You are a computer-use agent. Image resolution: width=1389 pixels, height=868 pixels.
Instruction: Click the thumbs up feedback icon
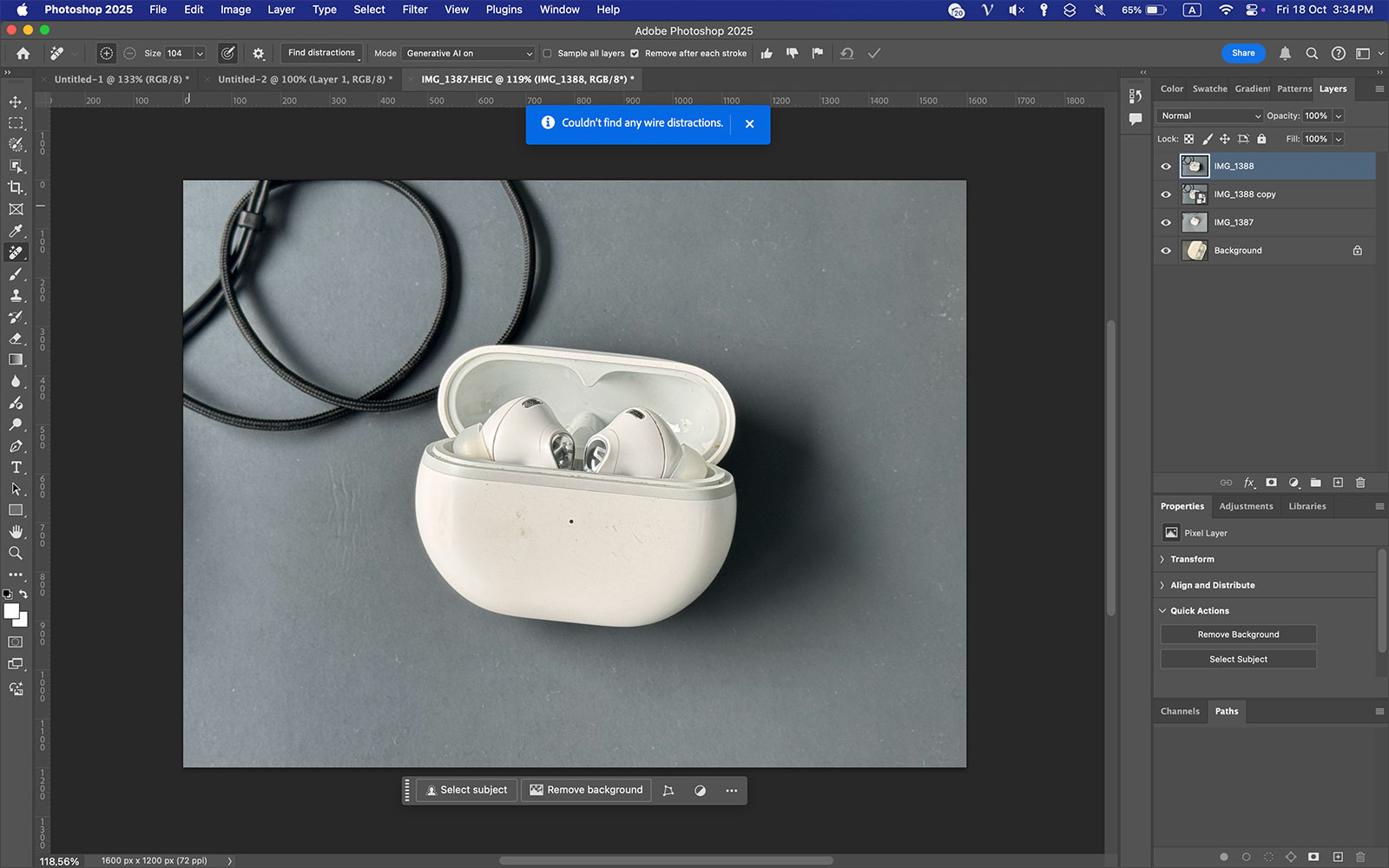(x=767, y=54)
